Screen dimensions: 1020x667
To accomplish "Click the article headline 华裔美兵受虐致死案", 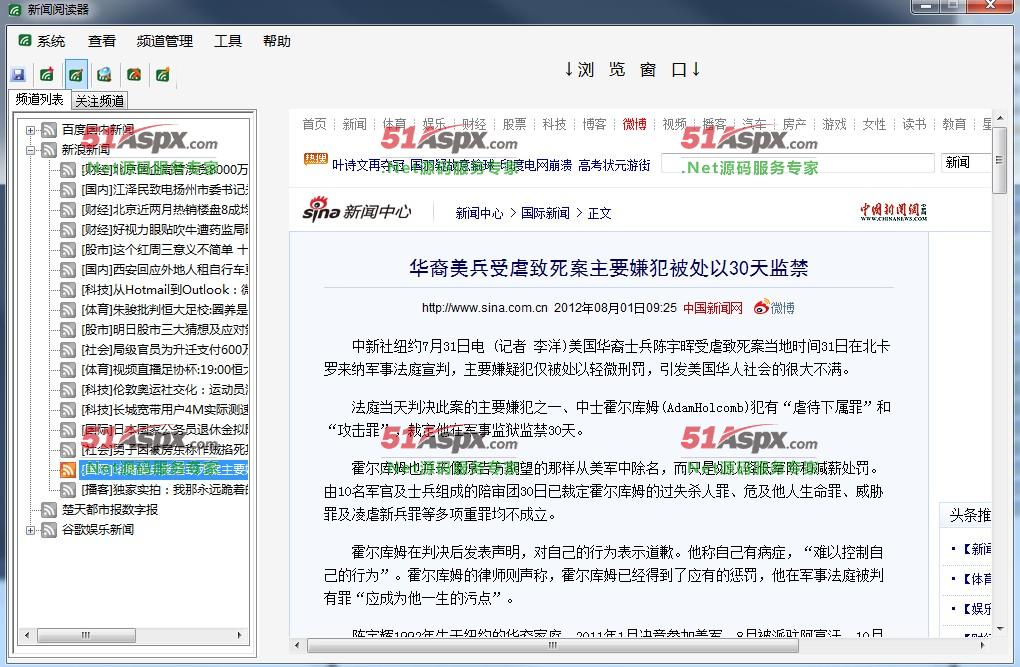I will click(x=608, y=268).
